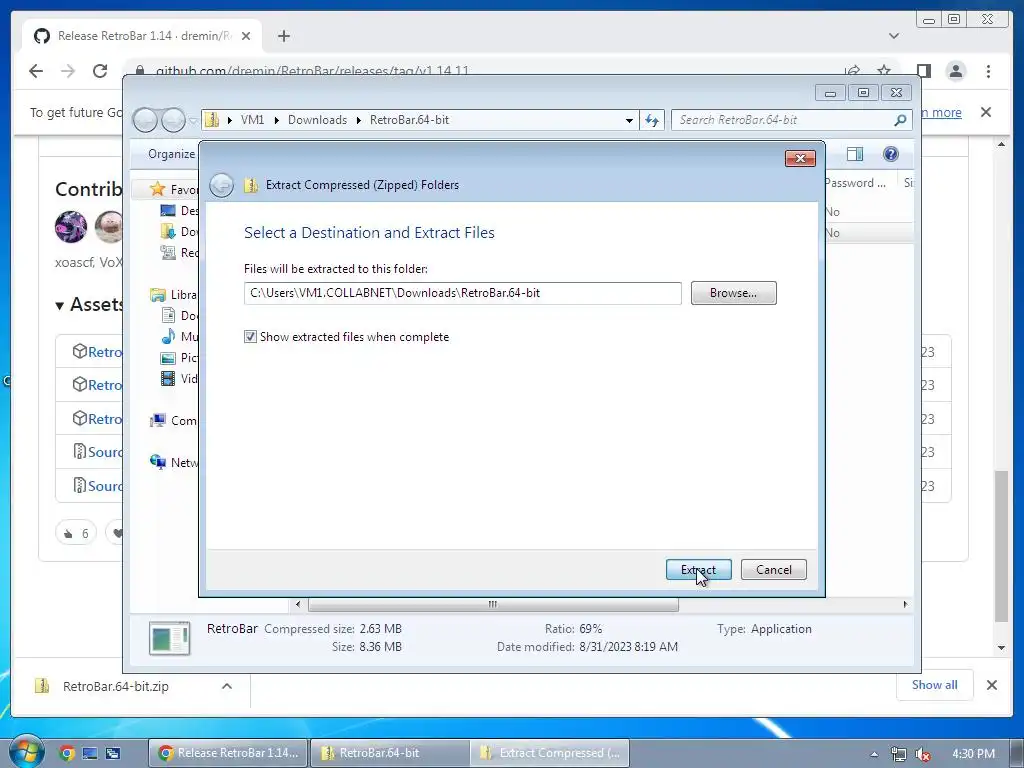Screen dimensions: 1024x768
Task: Dismiss the Chrome info bar with X
Action: click(x=985, y=112)
